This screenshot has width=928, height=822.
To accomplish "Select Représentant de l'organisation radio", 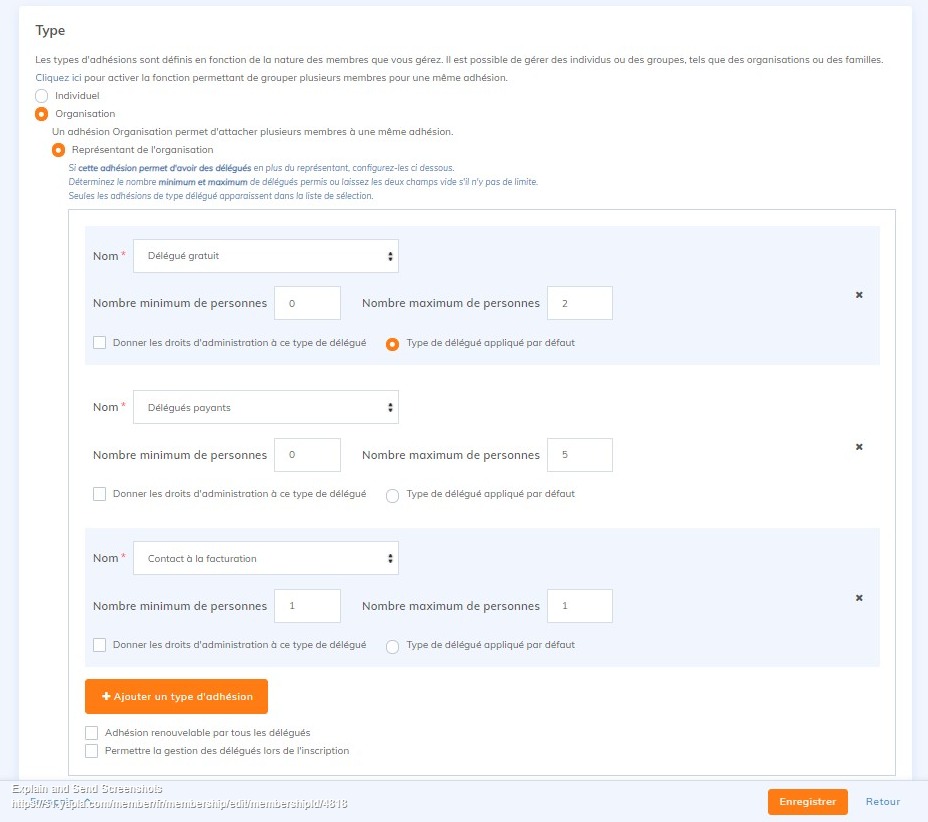I will pyautogui.click(x=59, y=150).
